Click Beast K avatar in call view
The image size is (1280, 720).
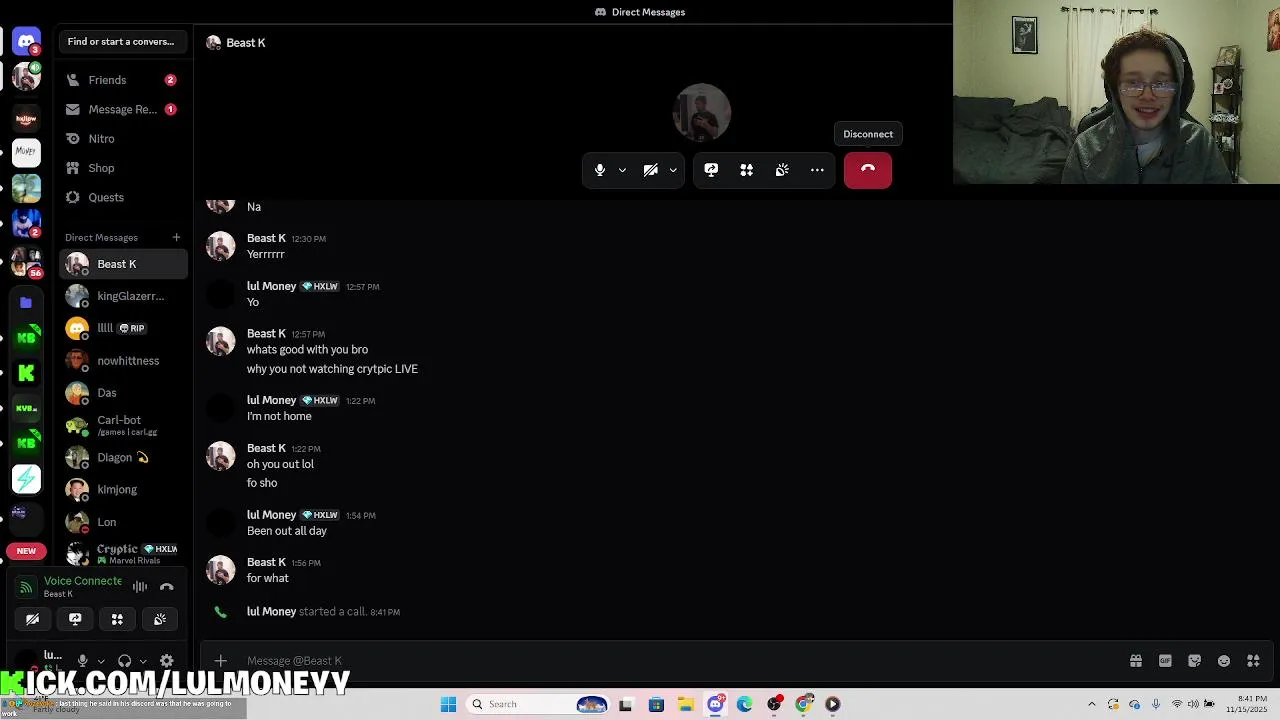point(702,113)
